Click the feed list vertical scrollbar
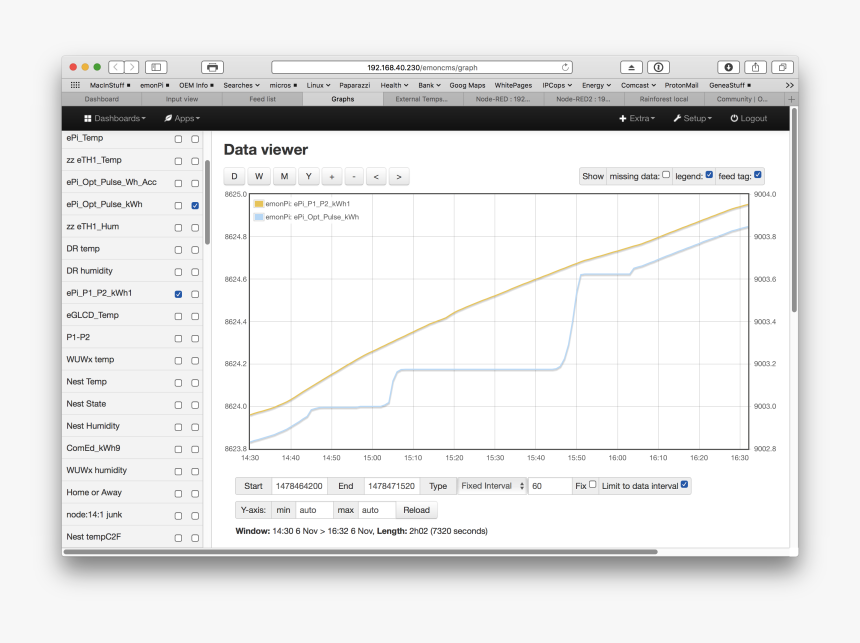The width and height of the screenshot is (860, 643). [x=207, y=202]
